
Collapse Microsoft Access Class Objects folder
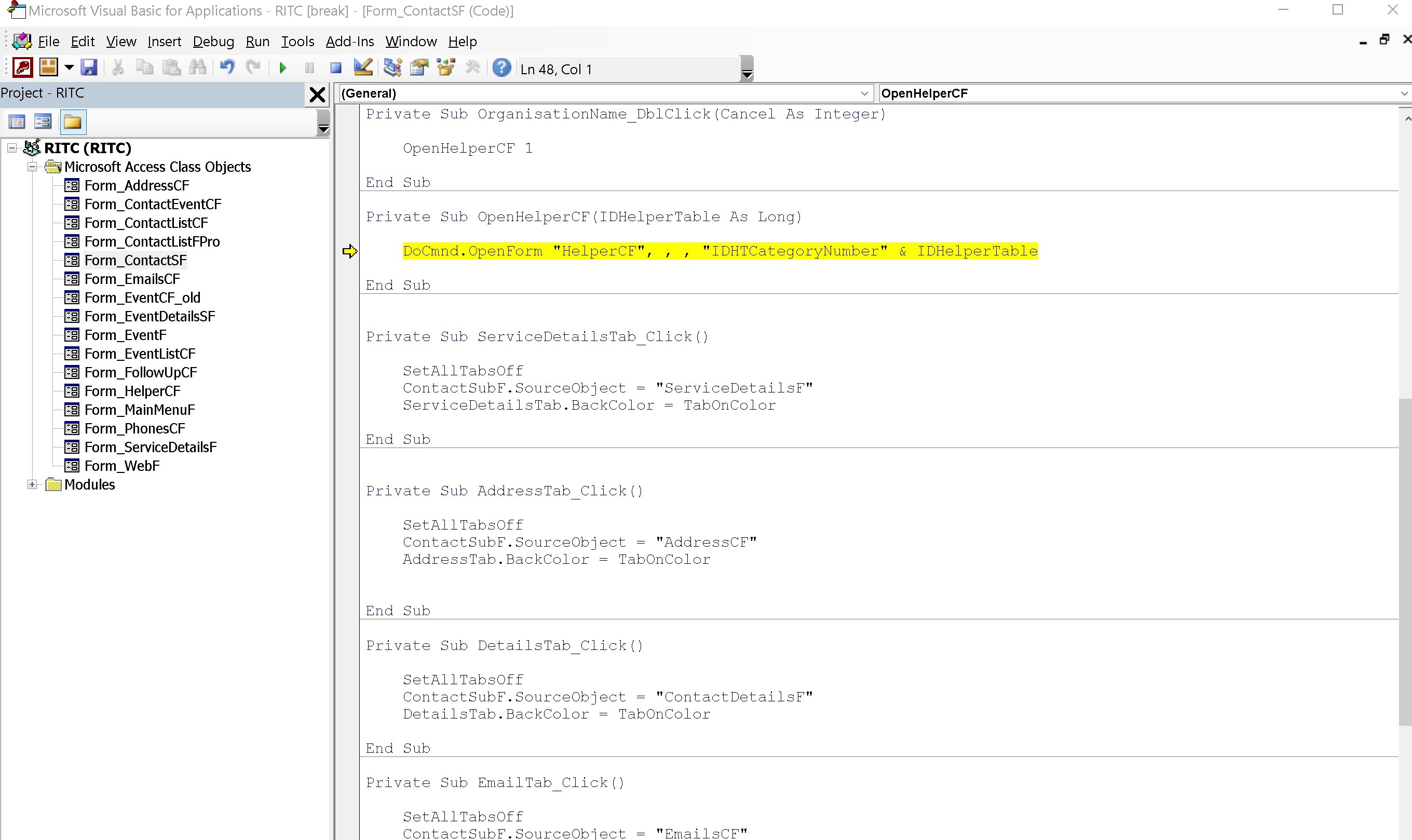pos(32,167)
